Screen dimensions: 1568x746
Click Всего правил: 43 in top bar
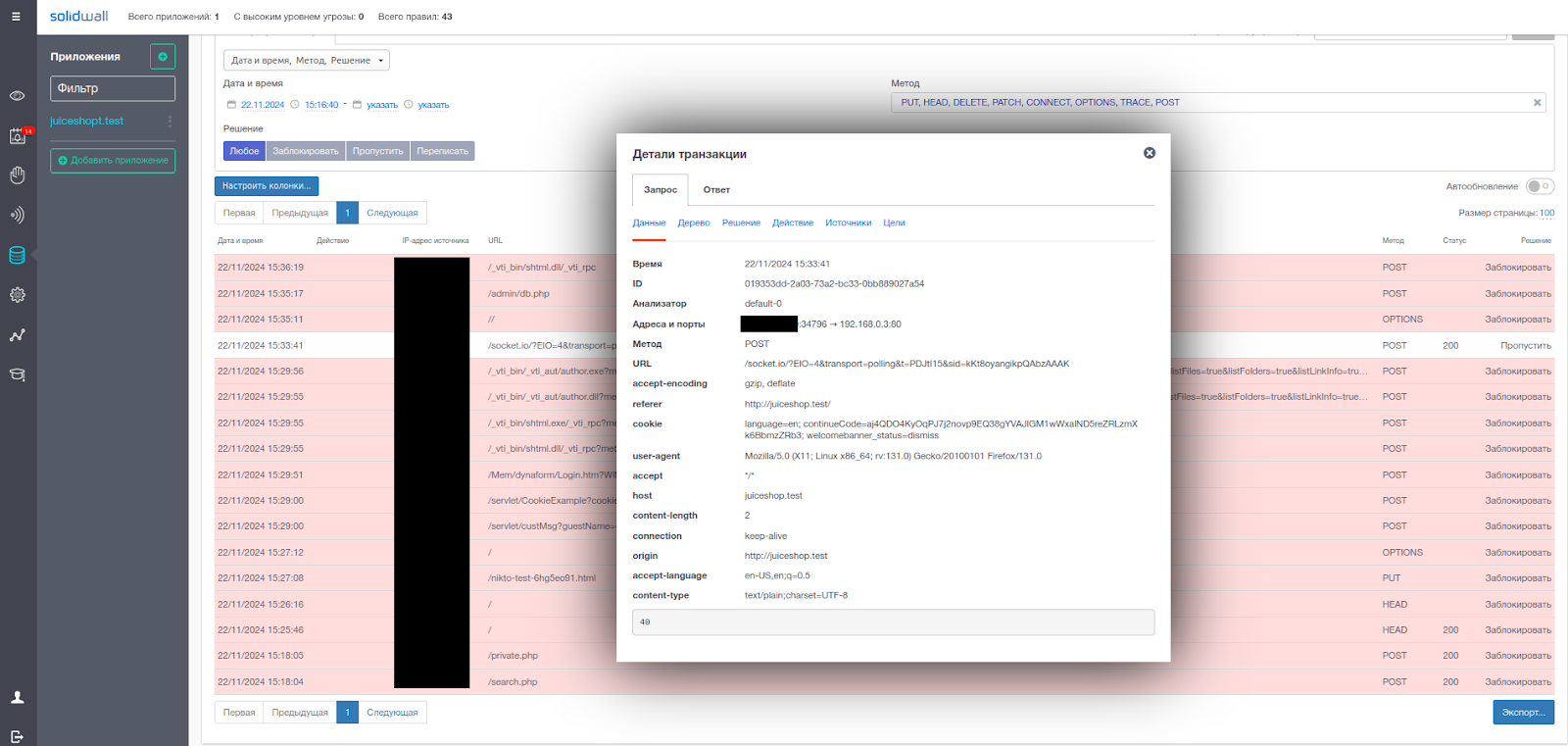coord(416,17)
